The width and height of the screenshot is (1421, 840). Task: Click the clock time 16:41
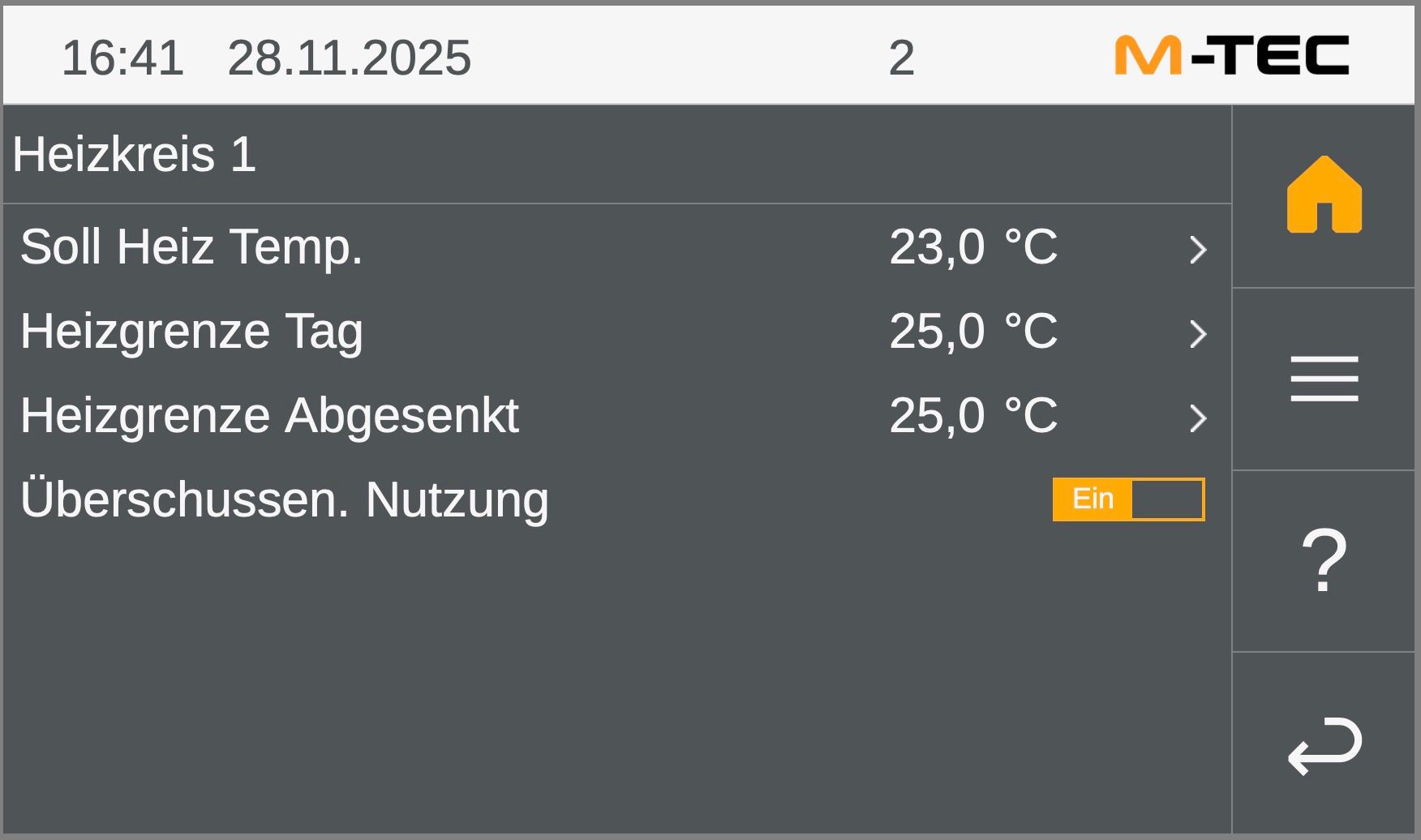click(122, 58)
